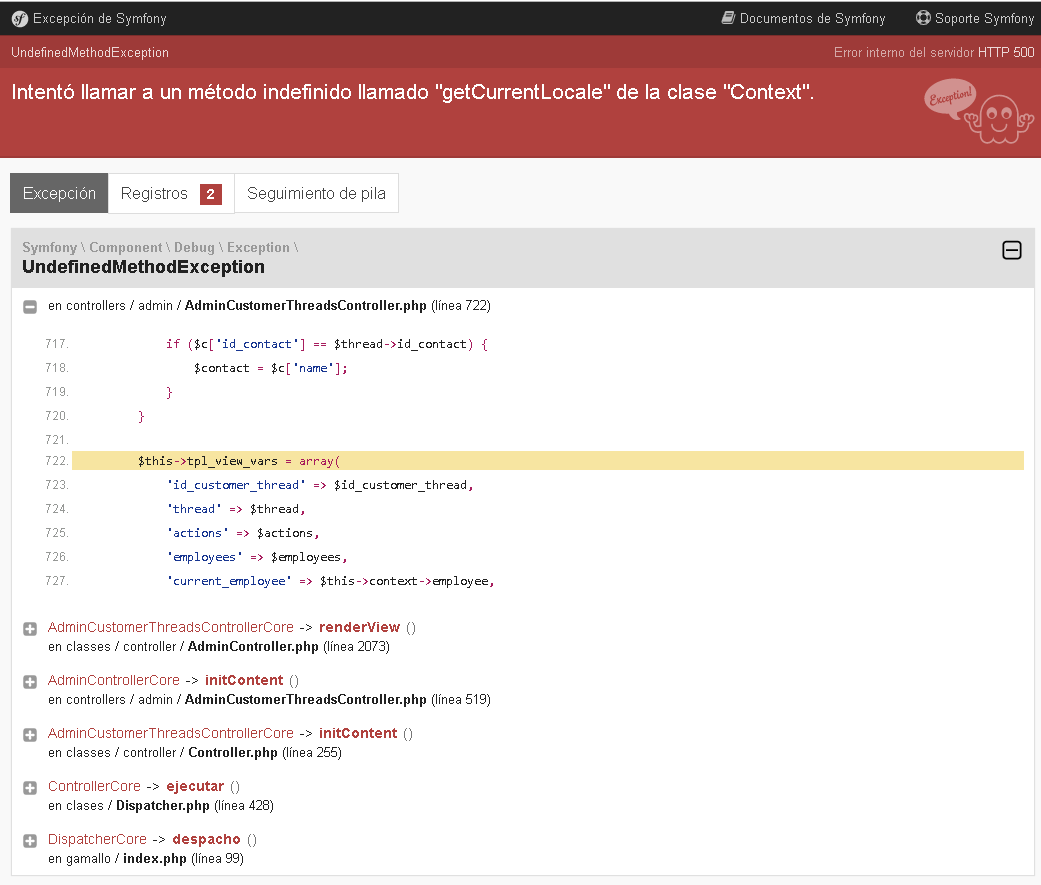Screen dimensions: 1041x885
Task: Click the book icon beside Documentos de Symfony
Action: coord(728,18)
